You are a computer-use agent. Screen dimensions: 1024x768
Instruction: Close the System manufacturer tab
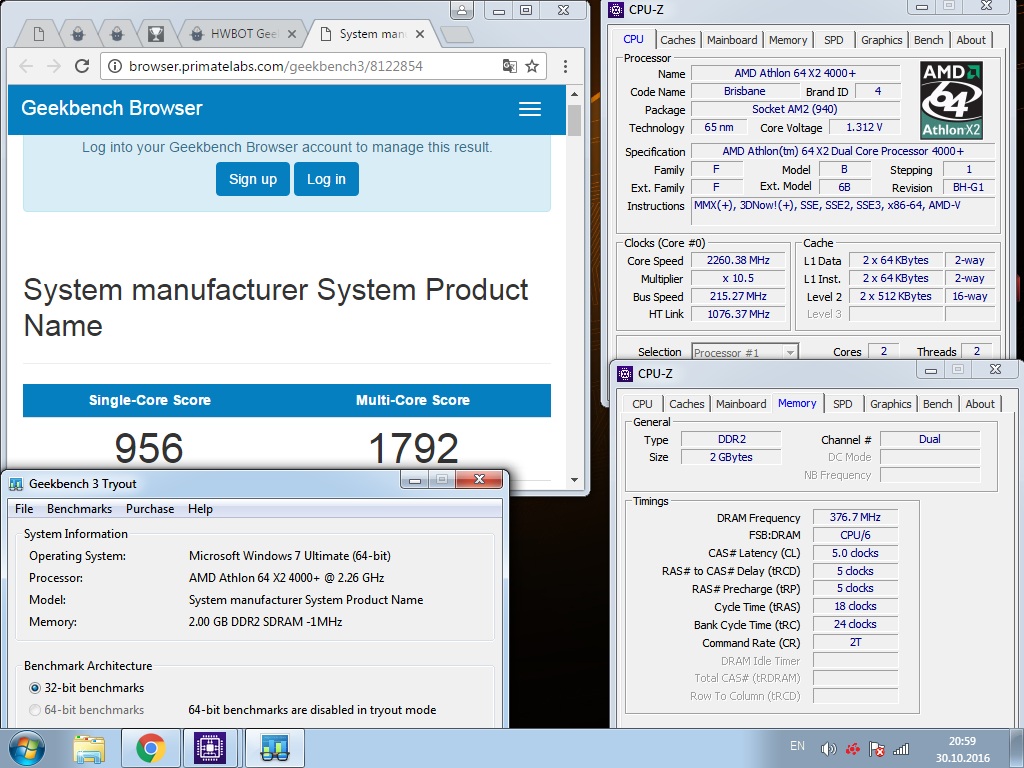click(420, 34)
